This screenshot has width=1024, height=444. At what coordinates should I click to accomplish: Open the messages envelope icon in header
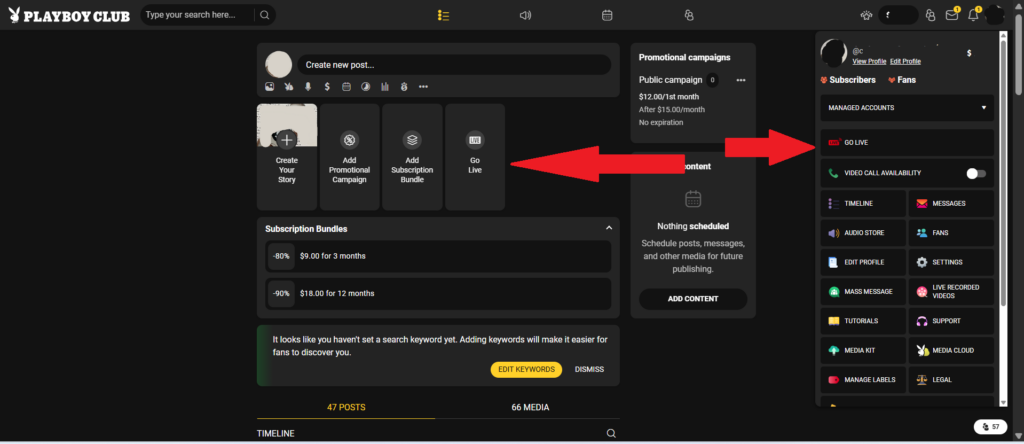tap(952, 16)
